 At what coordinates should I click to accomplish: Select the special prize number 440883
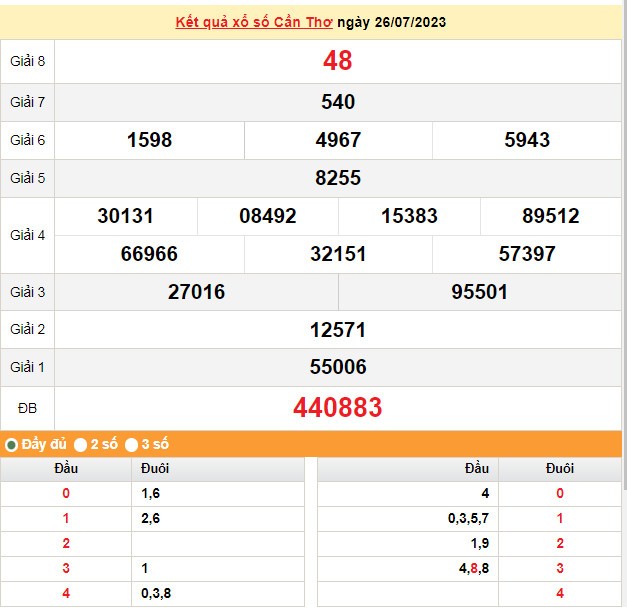(337, 407)
